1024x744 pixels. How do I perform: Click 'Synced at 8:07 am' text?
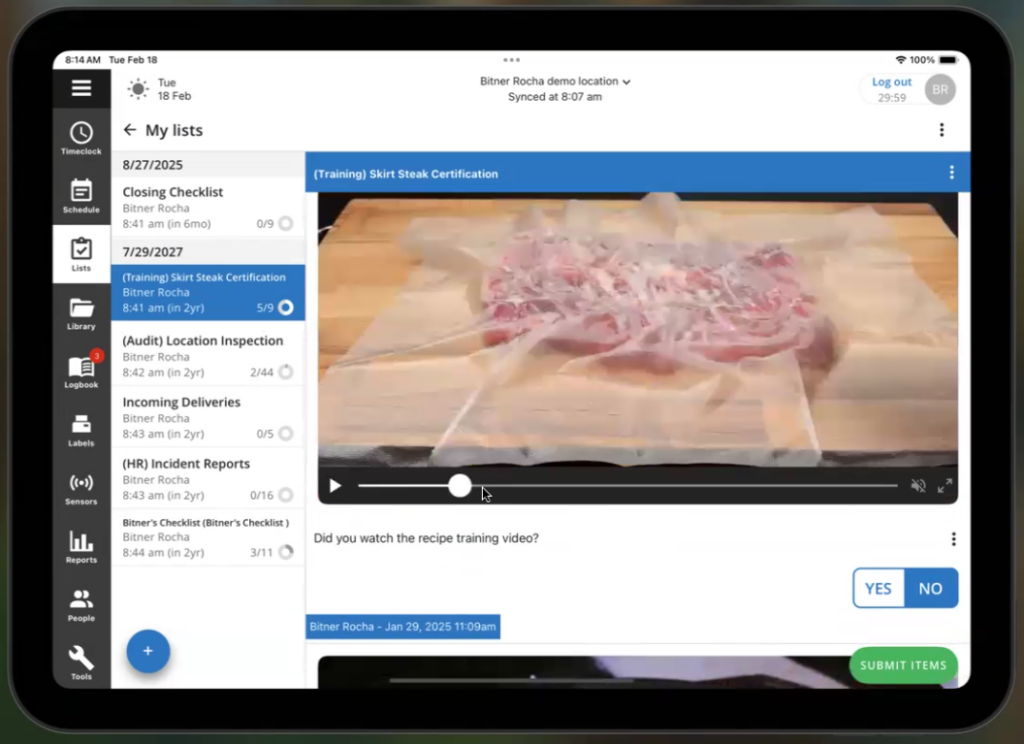tap(555, 97)
